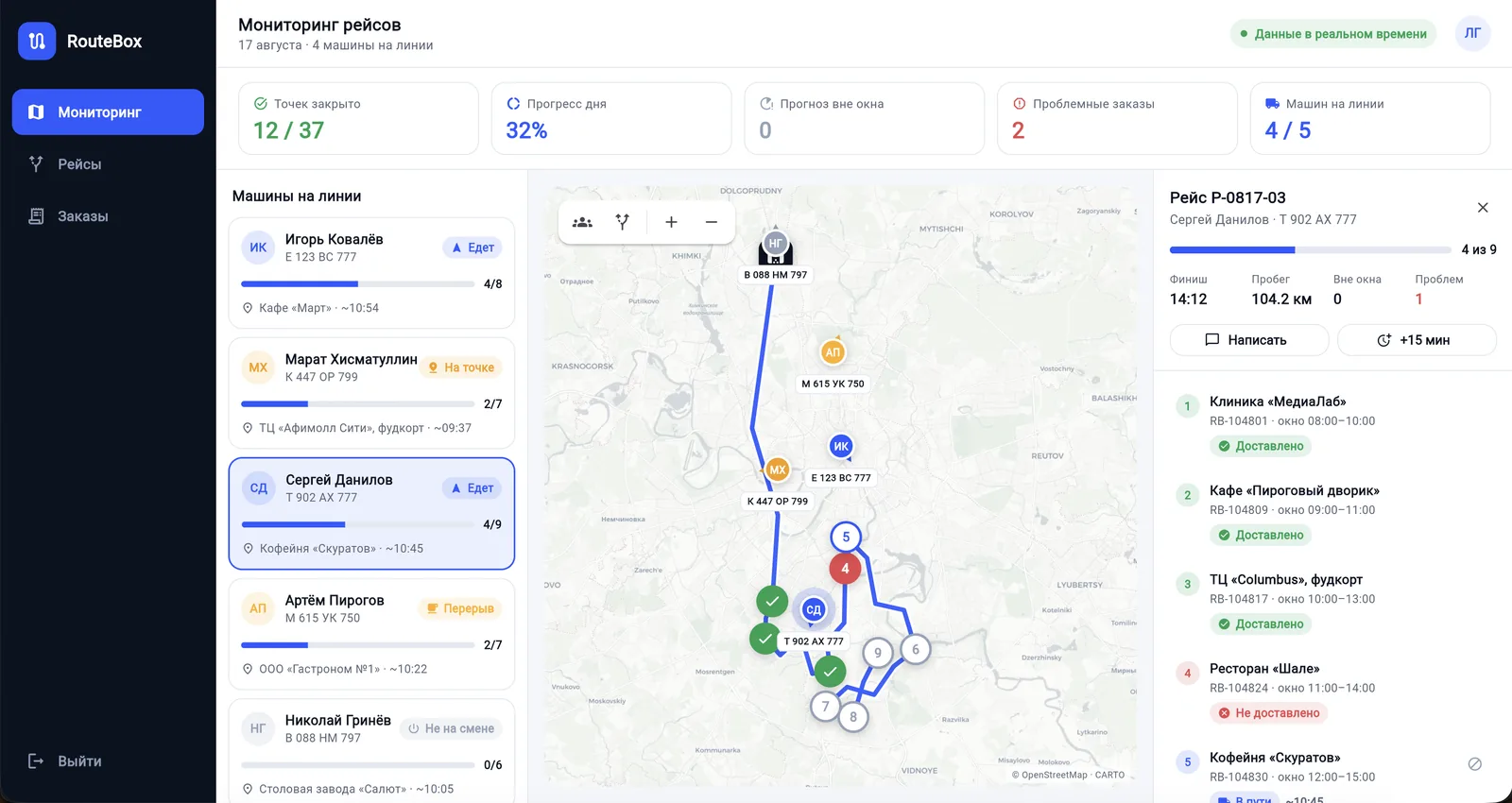Select stop 8 marker on the map
Screen dimensions: 1512x803
(x=853, y=717)
